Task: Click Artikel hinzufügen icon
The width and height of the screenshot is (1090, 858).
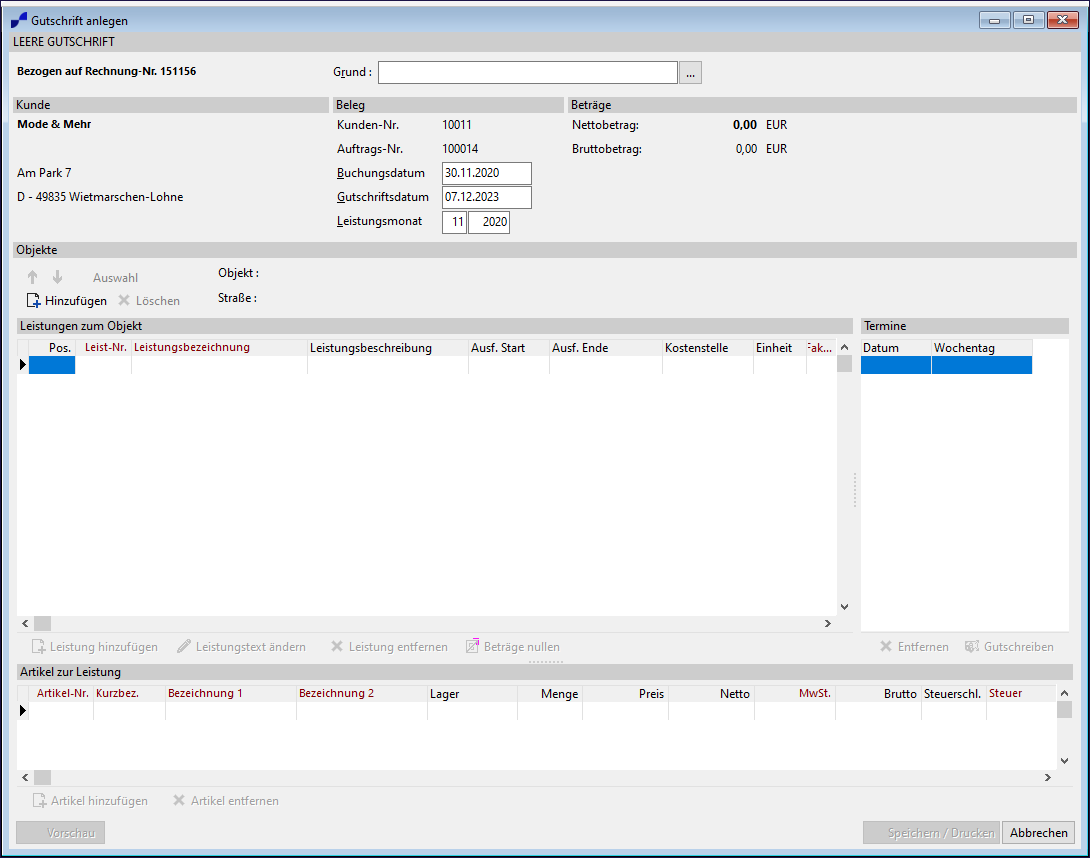Action: (x=39, y=801)
